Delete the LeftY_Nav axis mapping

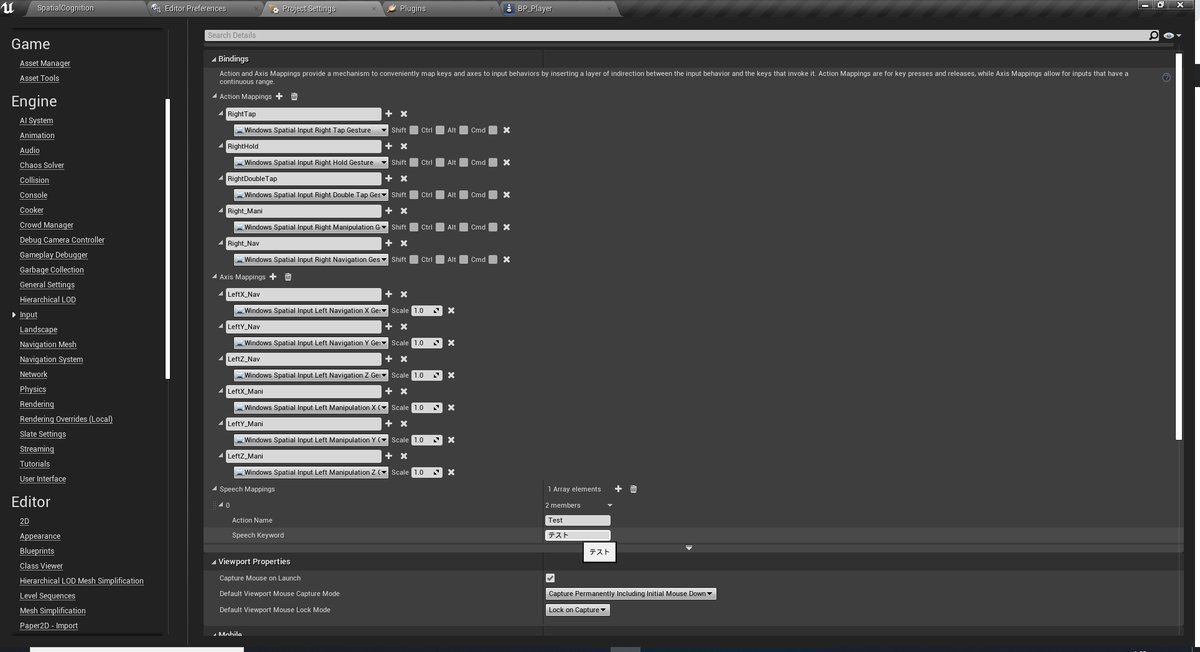tap(404, 327)
